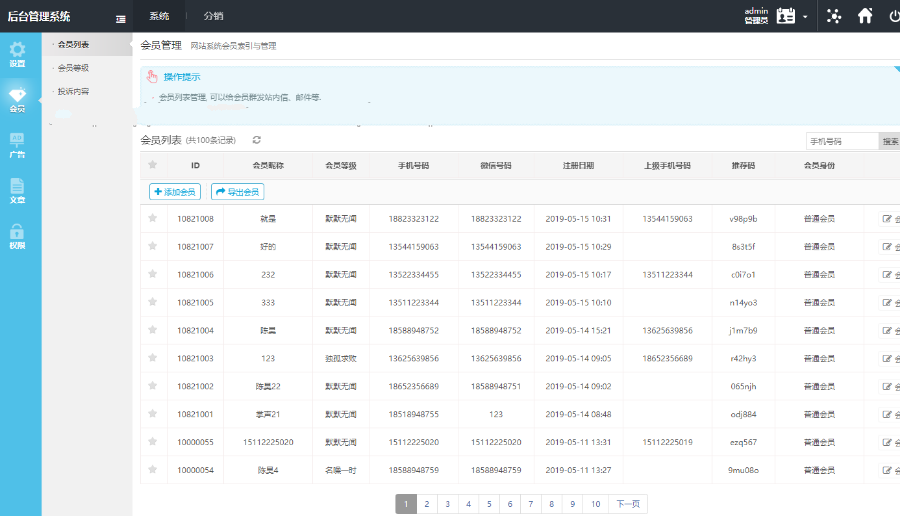Refresh the member list using reload icon
The width and height of the screenshot is (900, 516).
point(257,140)
